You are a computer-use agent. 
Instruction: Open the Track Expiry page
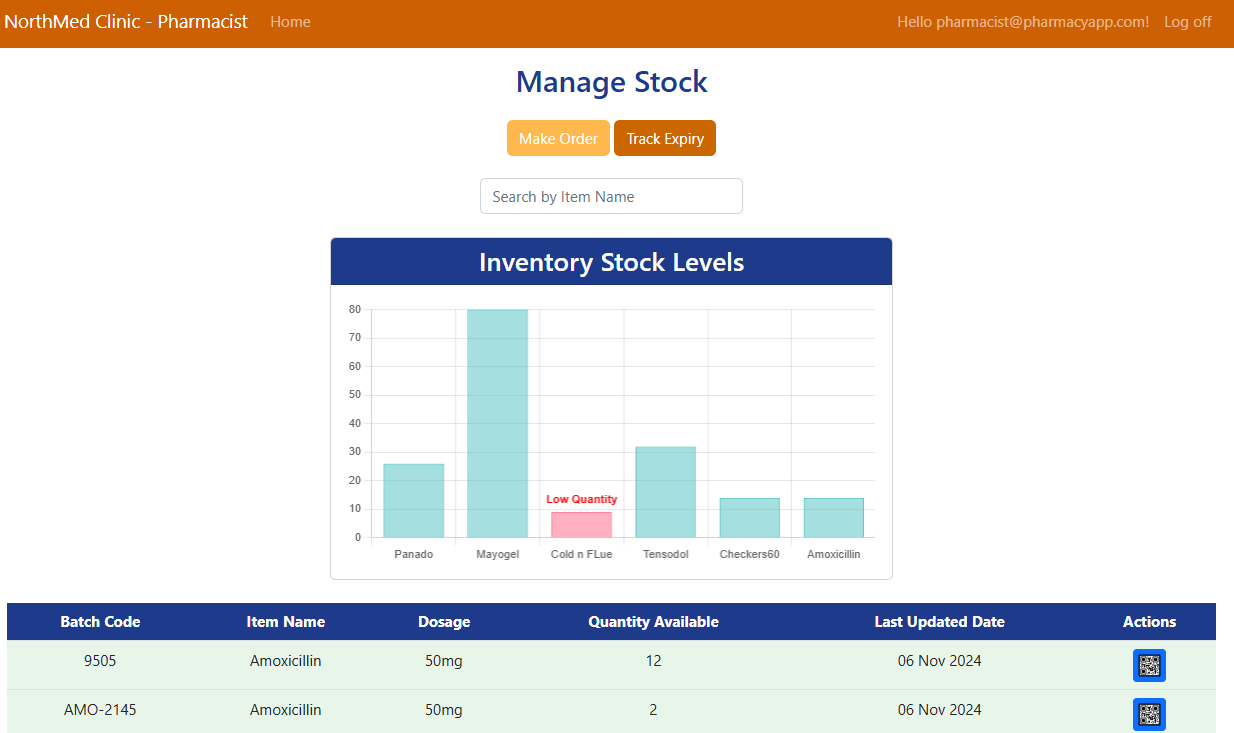pyautogui.click(x=665, y=138)
